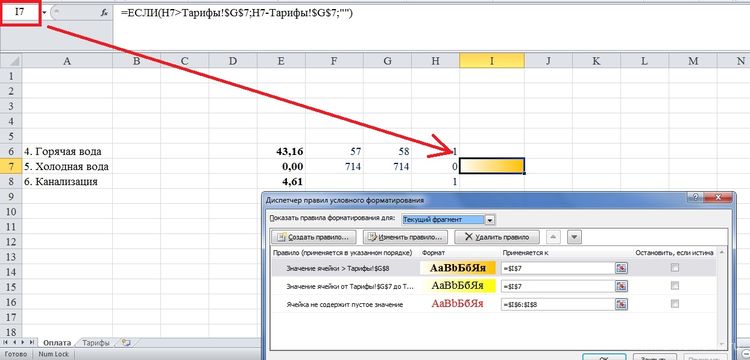Check stop-if-true for first rule
The width and height of the screenshot is (750, 360).
(674, 268)
